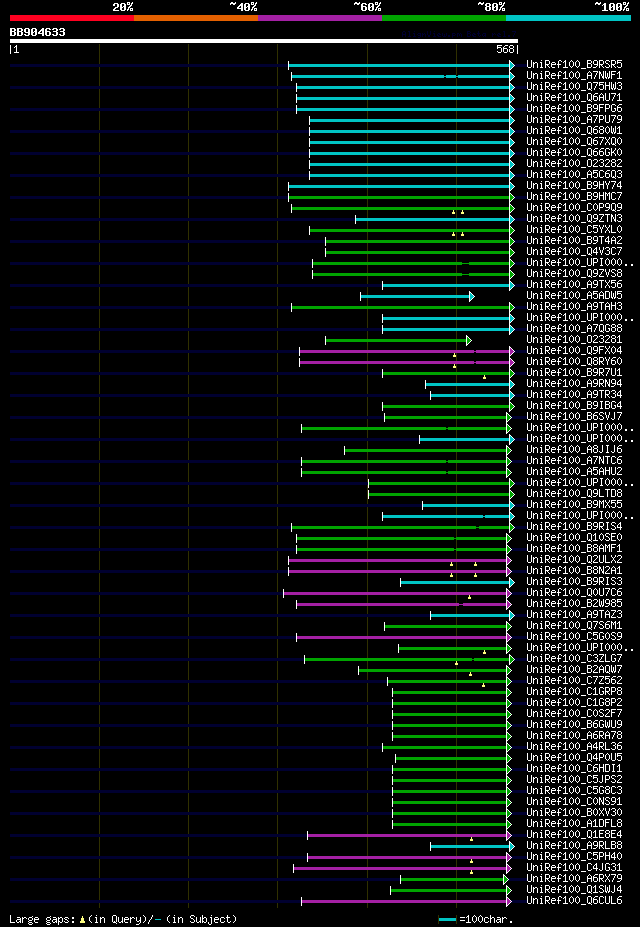Select label UniRef100_B9RIS4

pos(574,527)
